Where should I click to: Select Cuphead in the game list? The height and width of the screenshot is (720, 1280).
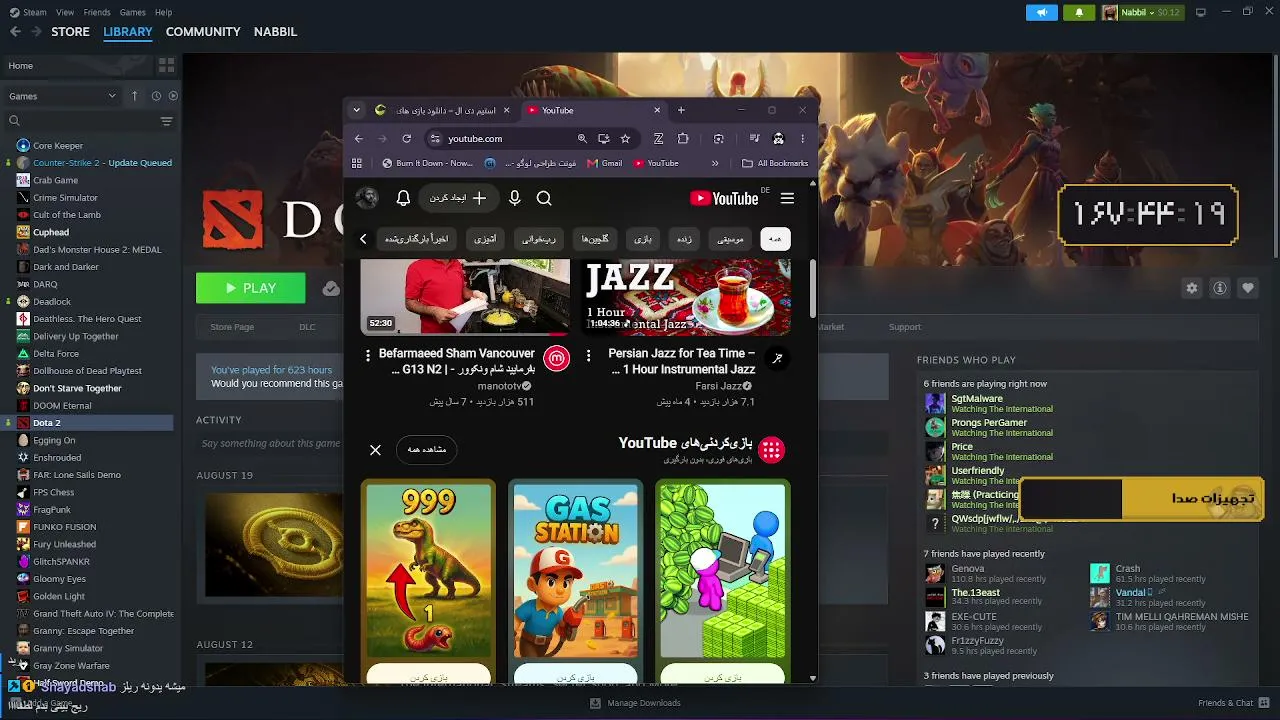click(51, 232)
